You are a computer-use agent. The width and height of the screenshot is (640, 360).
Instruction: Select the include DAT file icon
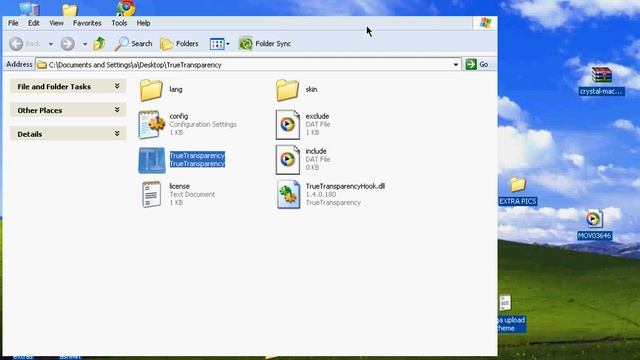point(288,160)
